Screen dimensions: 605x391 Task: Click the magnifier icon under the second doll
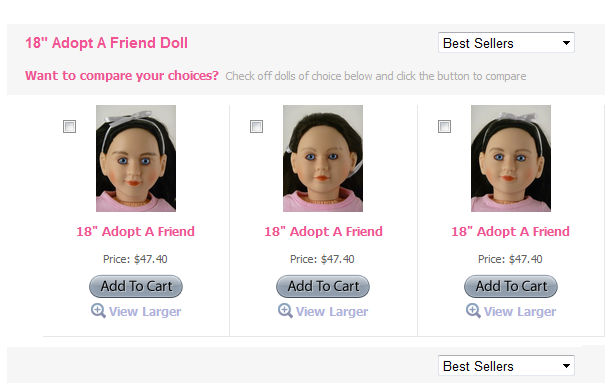click(285, 311)
